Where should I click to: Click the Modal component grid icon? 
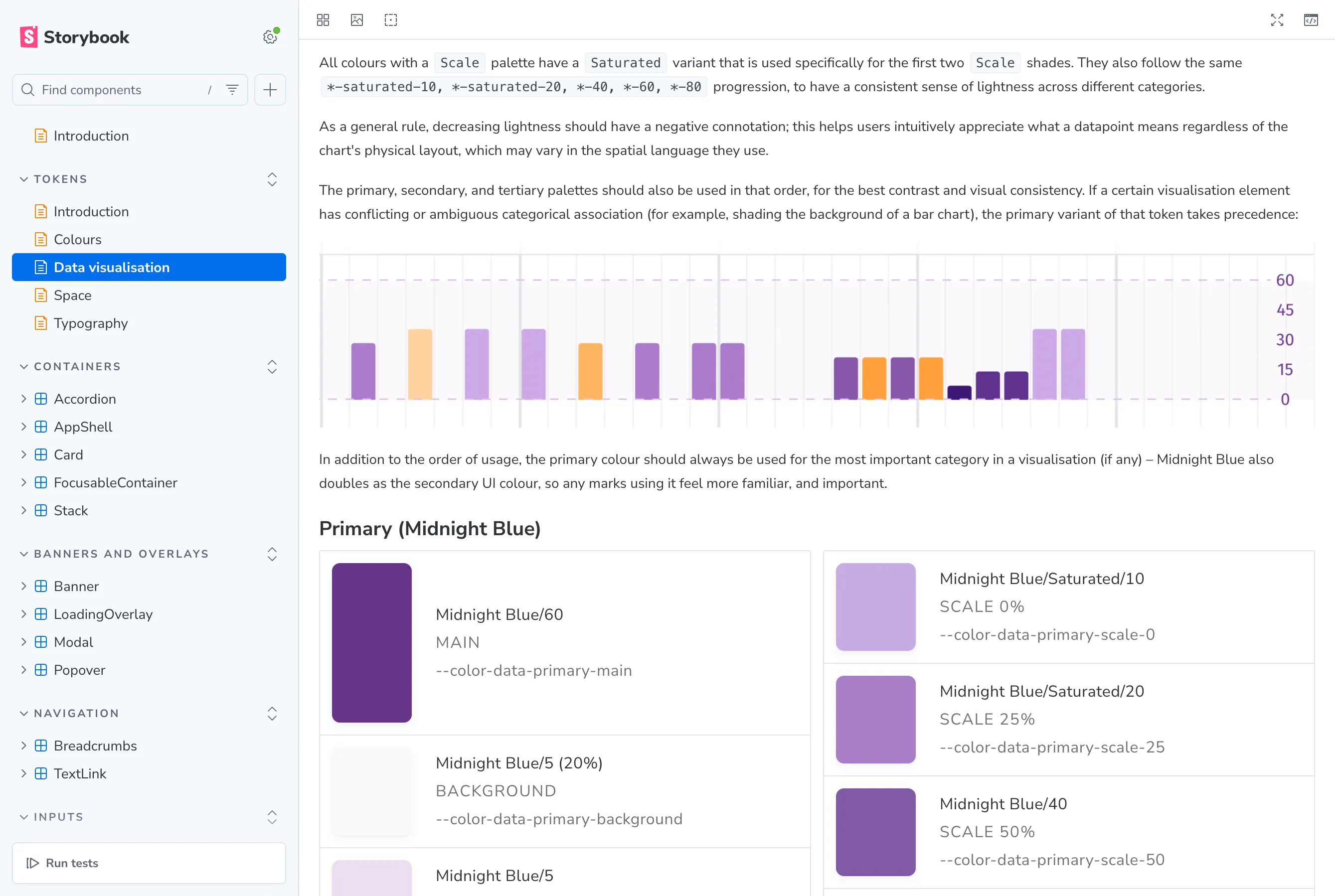click(40, 642)
